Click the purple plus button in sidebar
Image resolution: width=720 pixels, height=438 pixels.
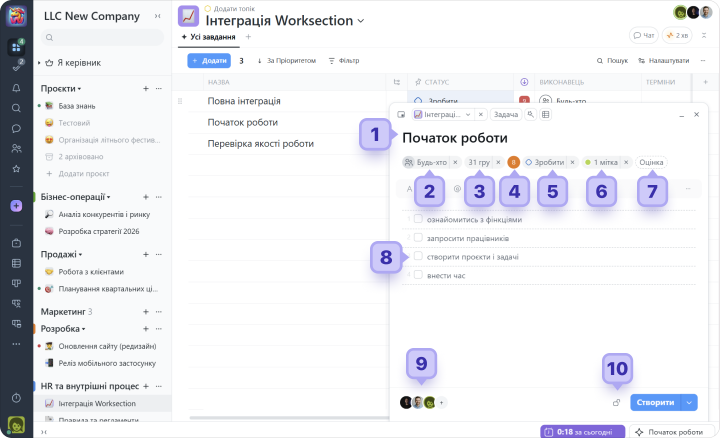click(16, 206)
